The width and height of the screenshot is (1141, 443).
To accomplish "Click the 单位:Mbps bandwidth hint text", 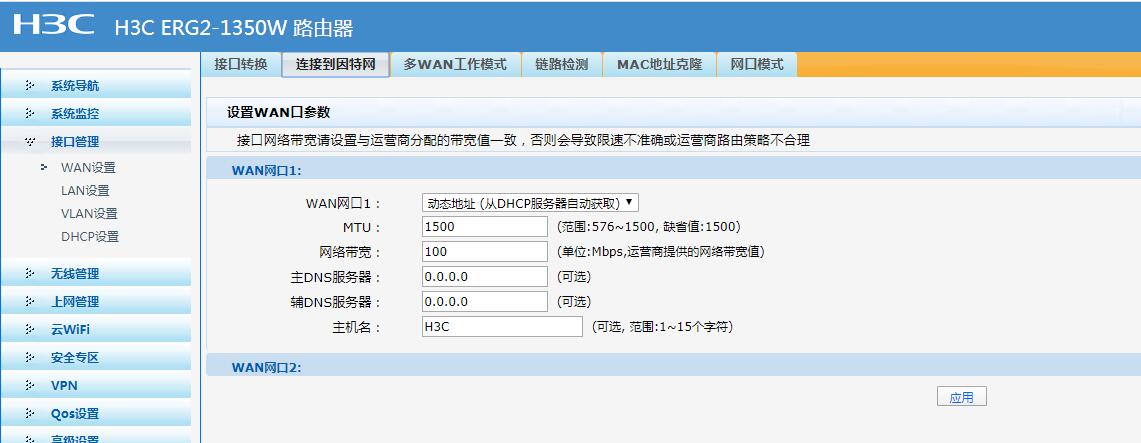I will tap(660, 252).
